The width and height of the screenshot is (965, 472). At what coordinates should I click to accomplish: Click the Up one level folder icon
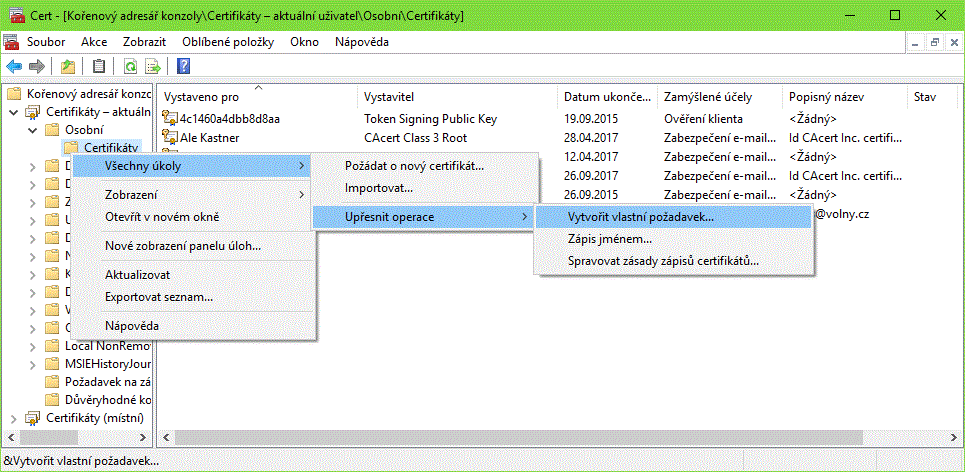tap(68, 67)
